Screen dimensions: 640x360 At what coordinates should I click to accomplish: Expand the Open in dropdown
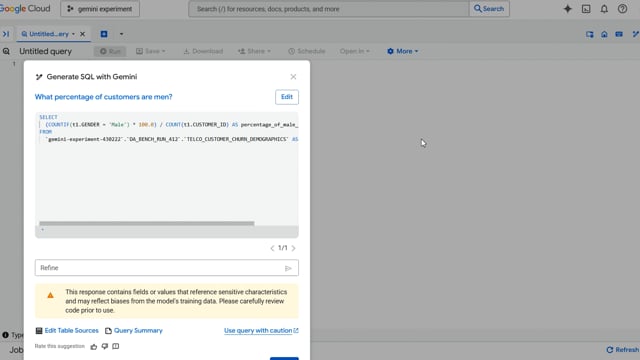coord(354,51)
